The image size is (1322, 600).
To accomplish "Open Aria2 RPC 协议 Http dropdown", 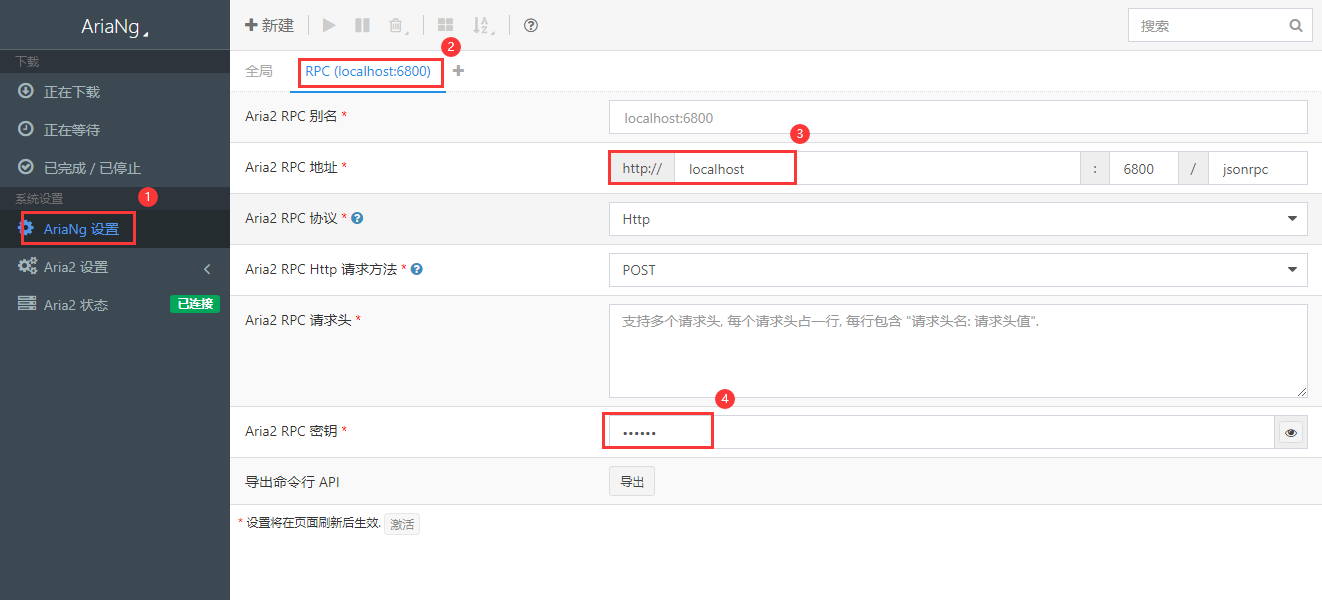I will tap(958, 219).
